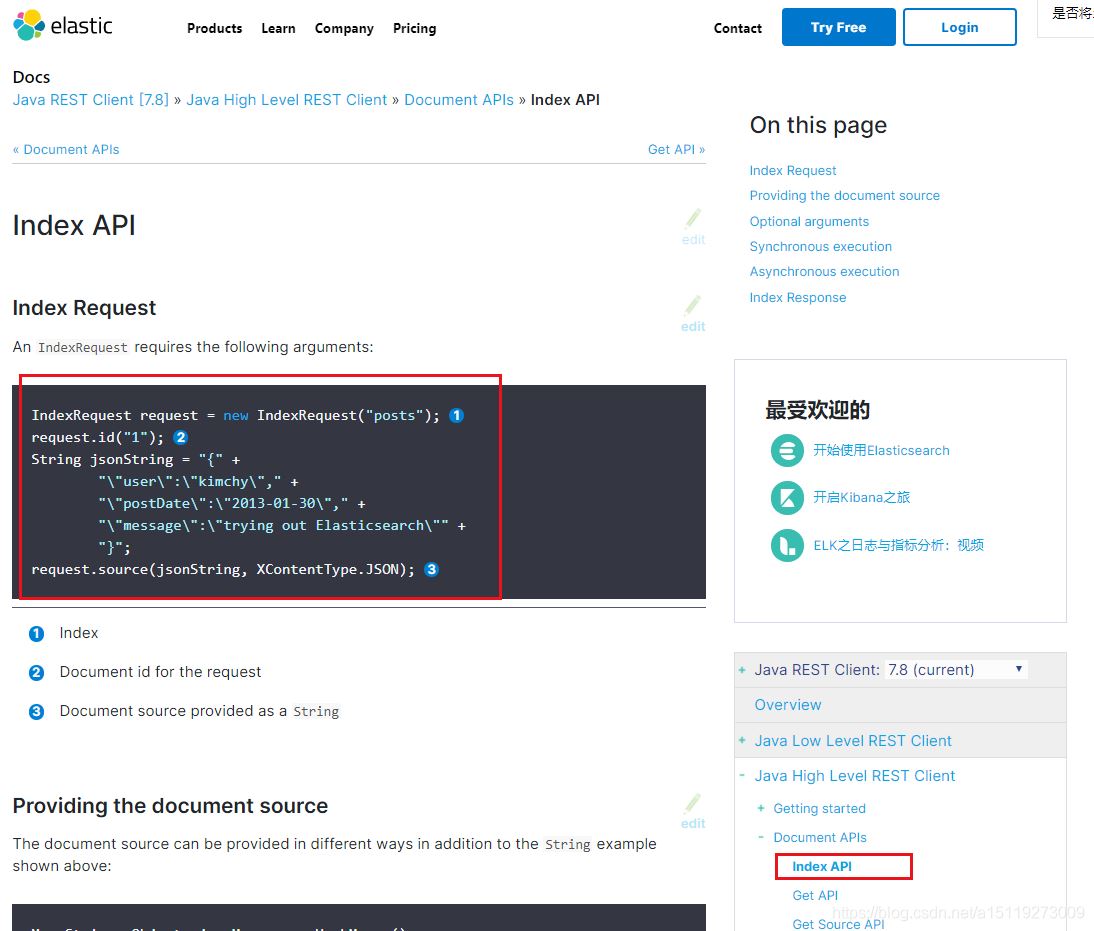Select Index API in the sidebar tree
This screenshot has height=931, width=1094.
click(822, 866)
